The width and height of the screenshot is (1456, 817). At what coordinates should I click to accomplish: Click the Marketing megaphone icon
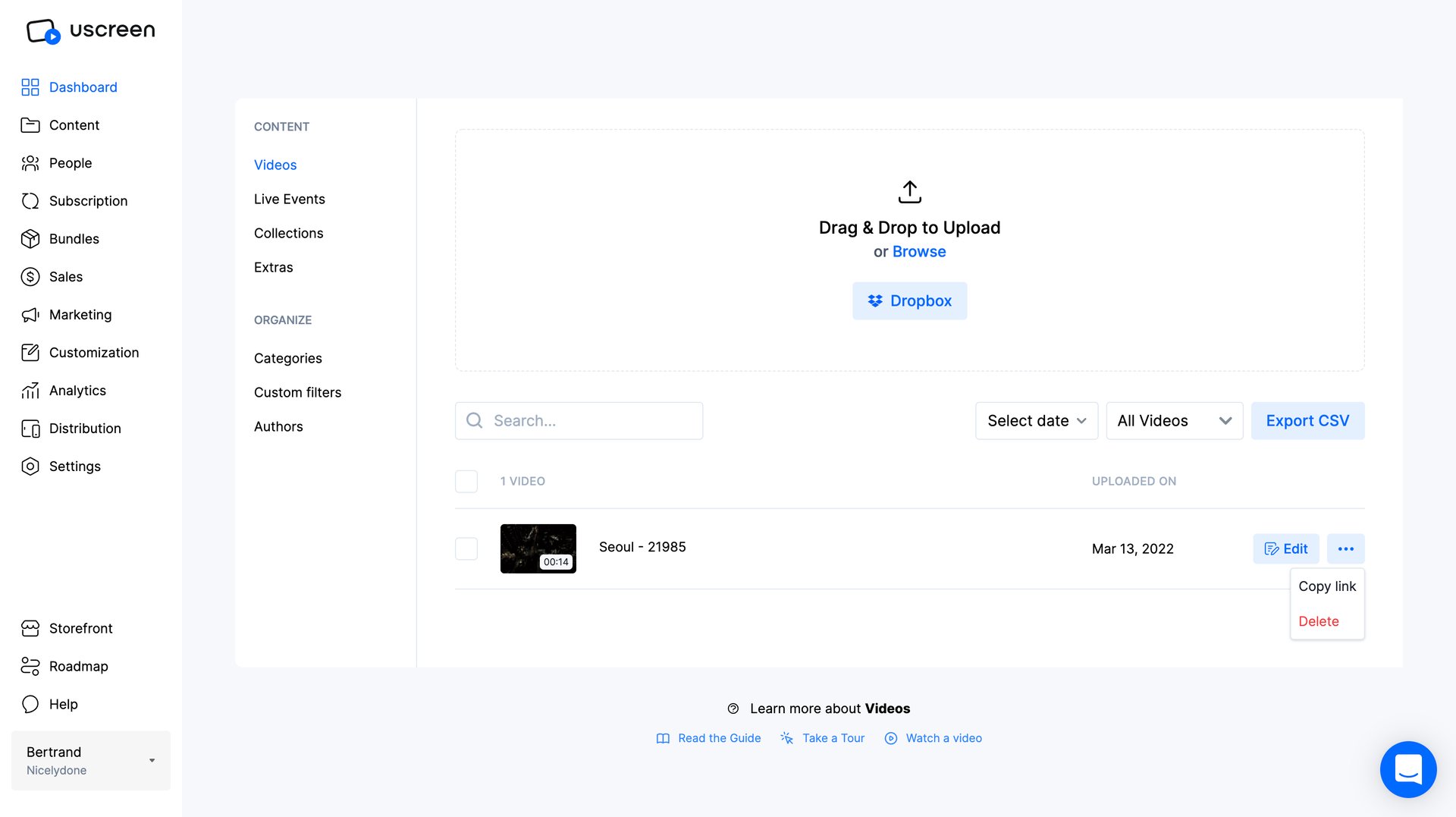coord(30,314)
